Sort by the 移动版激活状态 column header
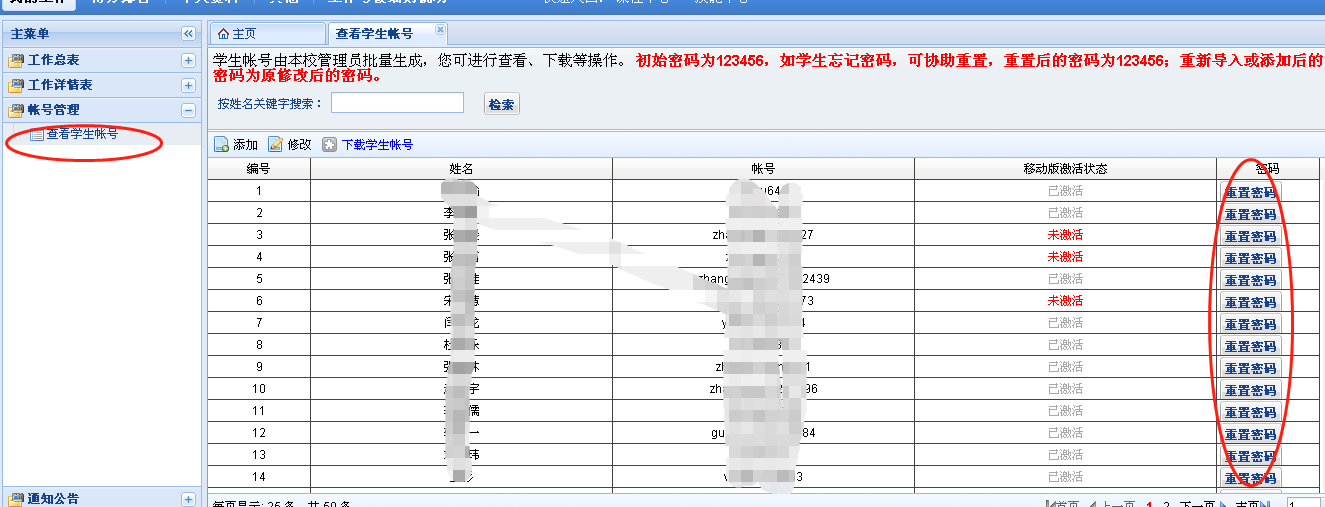This screenshot has height=507, width=1325. 1065,169
